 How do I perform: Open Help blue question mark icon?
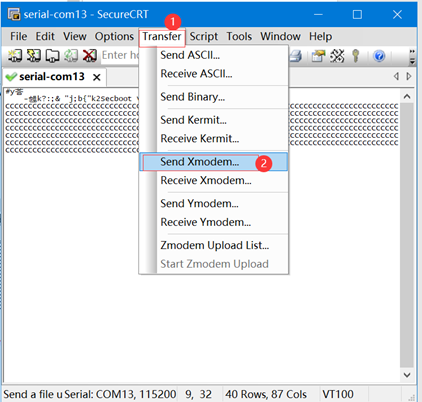[x=379, y=56]
